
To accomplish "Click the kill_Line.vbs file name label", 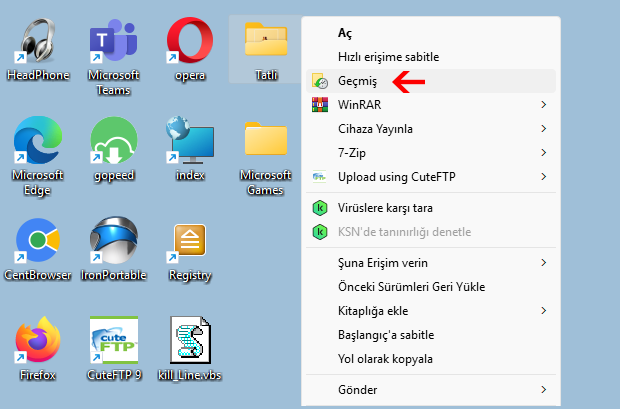I will (190, 375).
